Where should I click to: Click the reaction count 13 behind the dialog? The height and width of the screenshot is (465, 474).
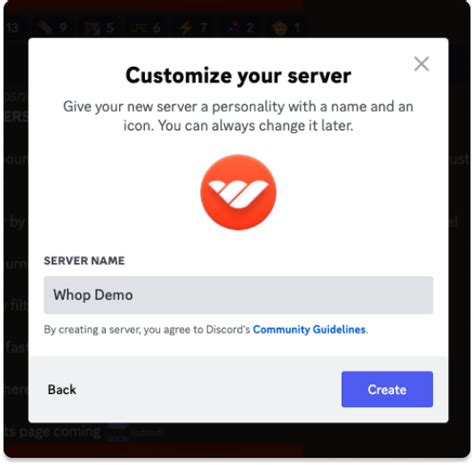point(13,28)
